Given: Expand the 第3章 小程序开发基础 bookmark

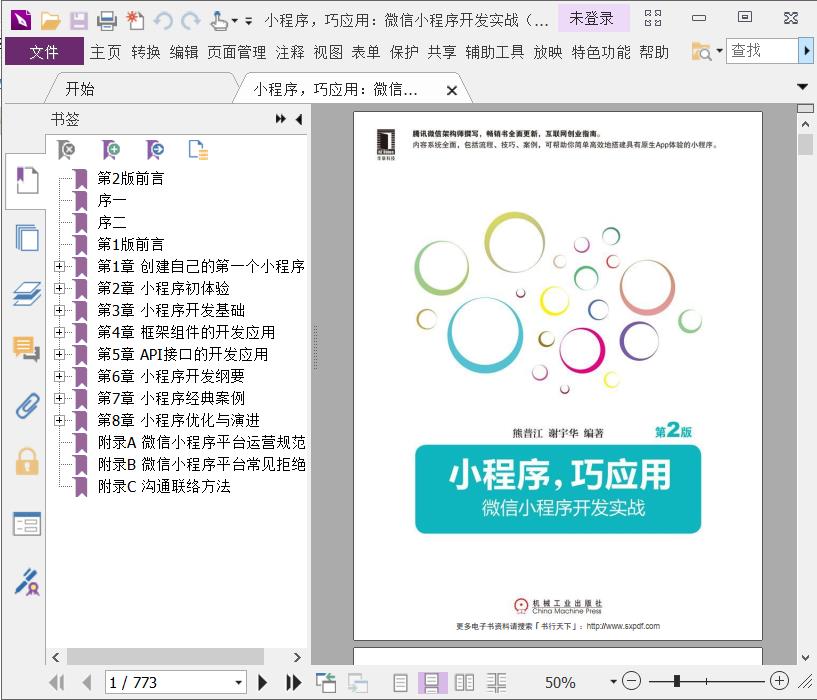Looking at the screenshot, I should click(59, 310).
